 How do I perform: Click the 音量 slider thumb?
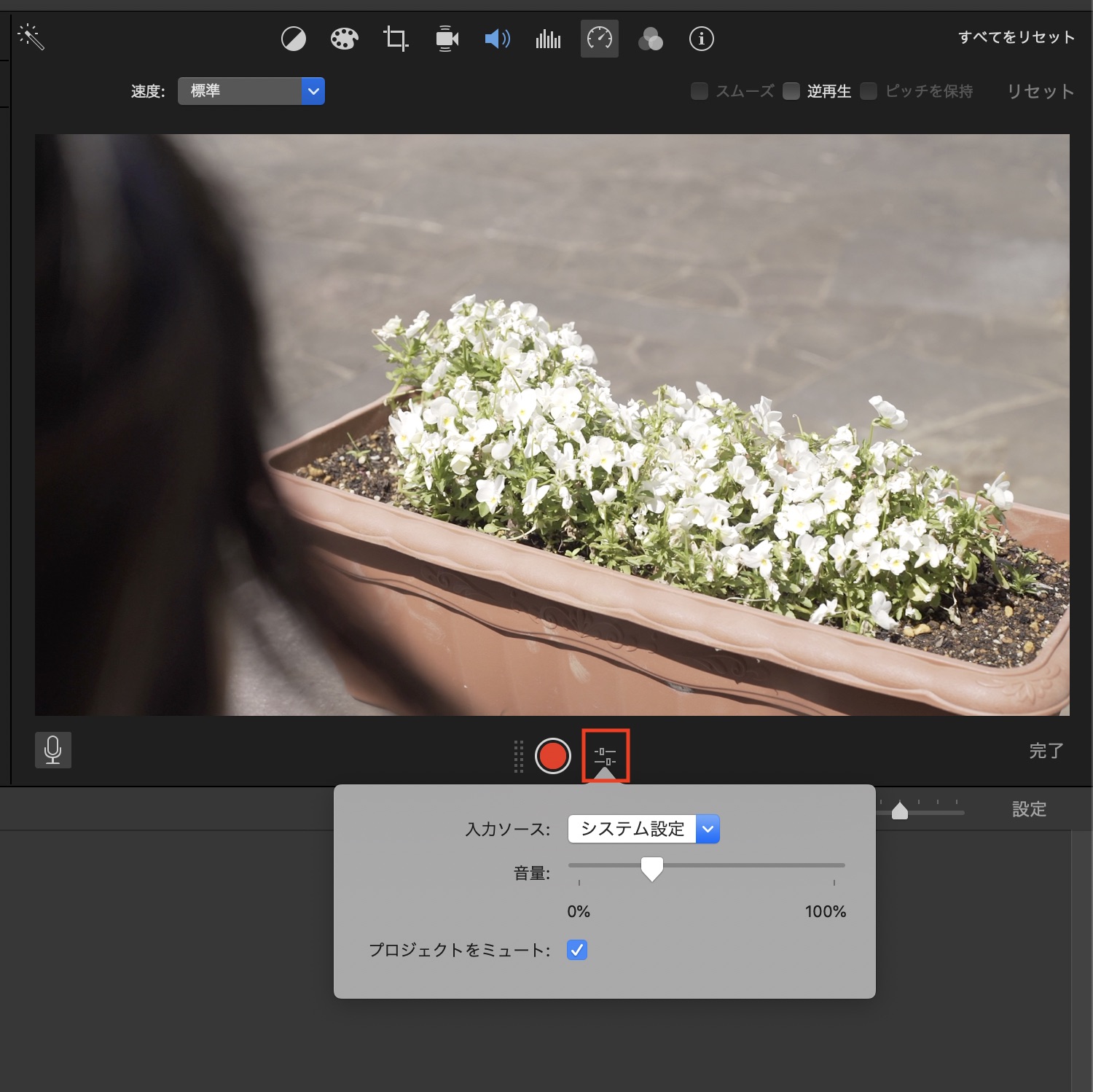coord(651,867)
